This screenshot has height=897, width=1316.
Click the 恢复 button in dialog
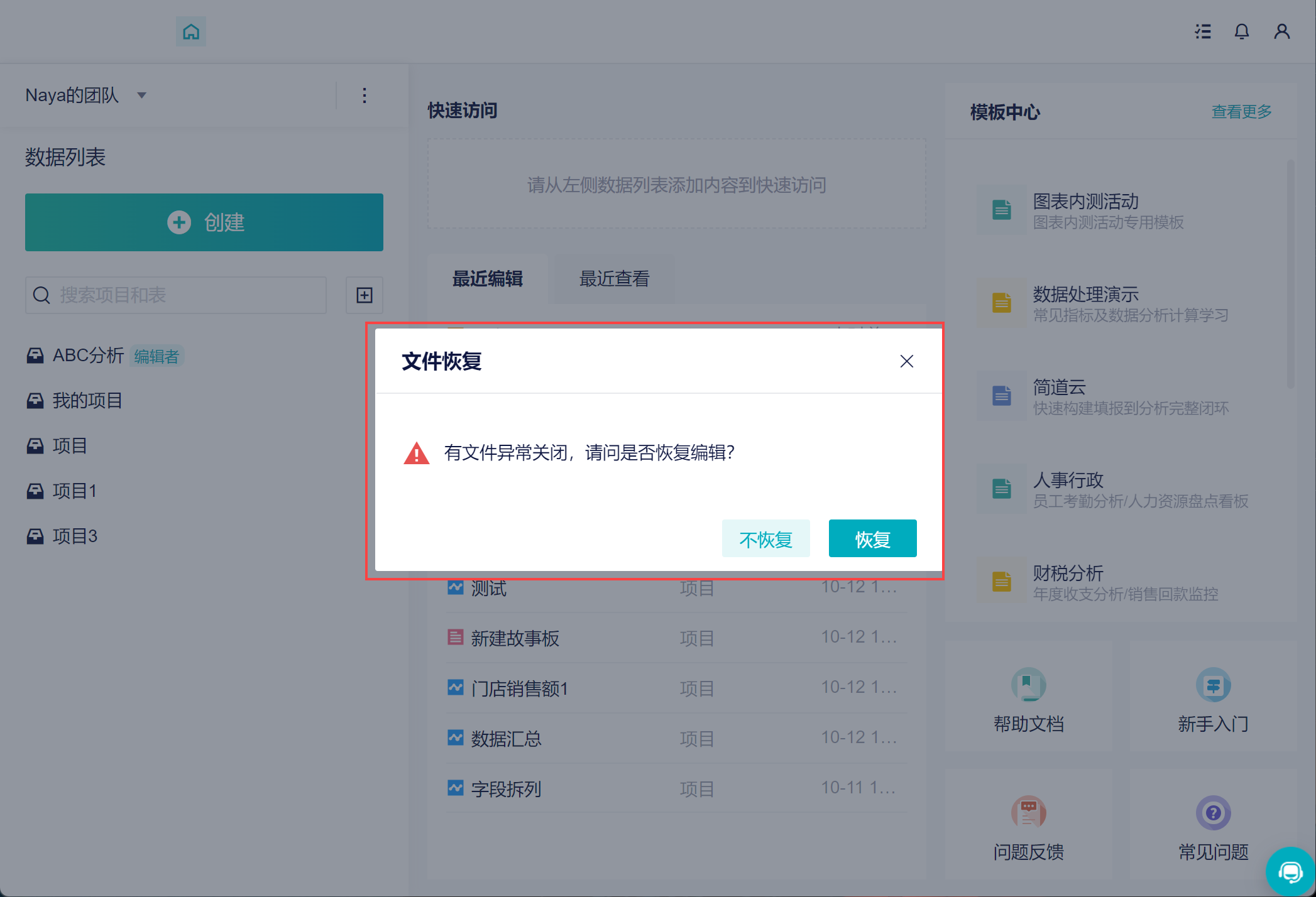pos(872,539)
